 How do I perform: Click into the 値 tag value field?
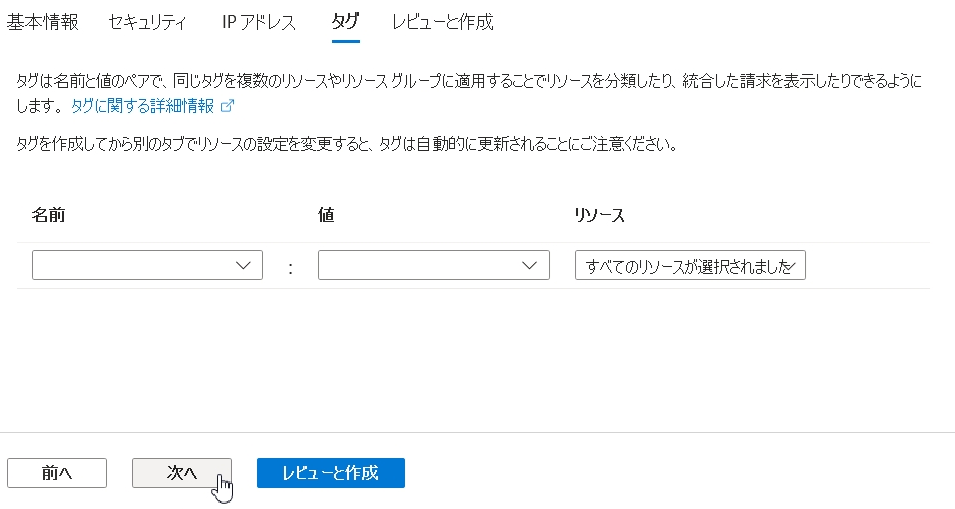[418, 265]
